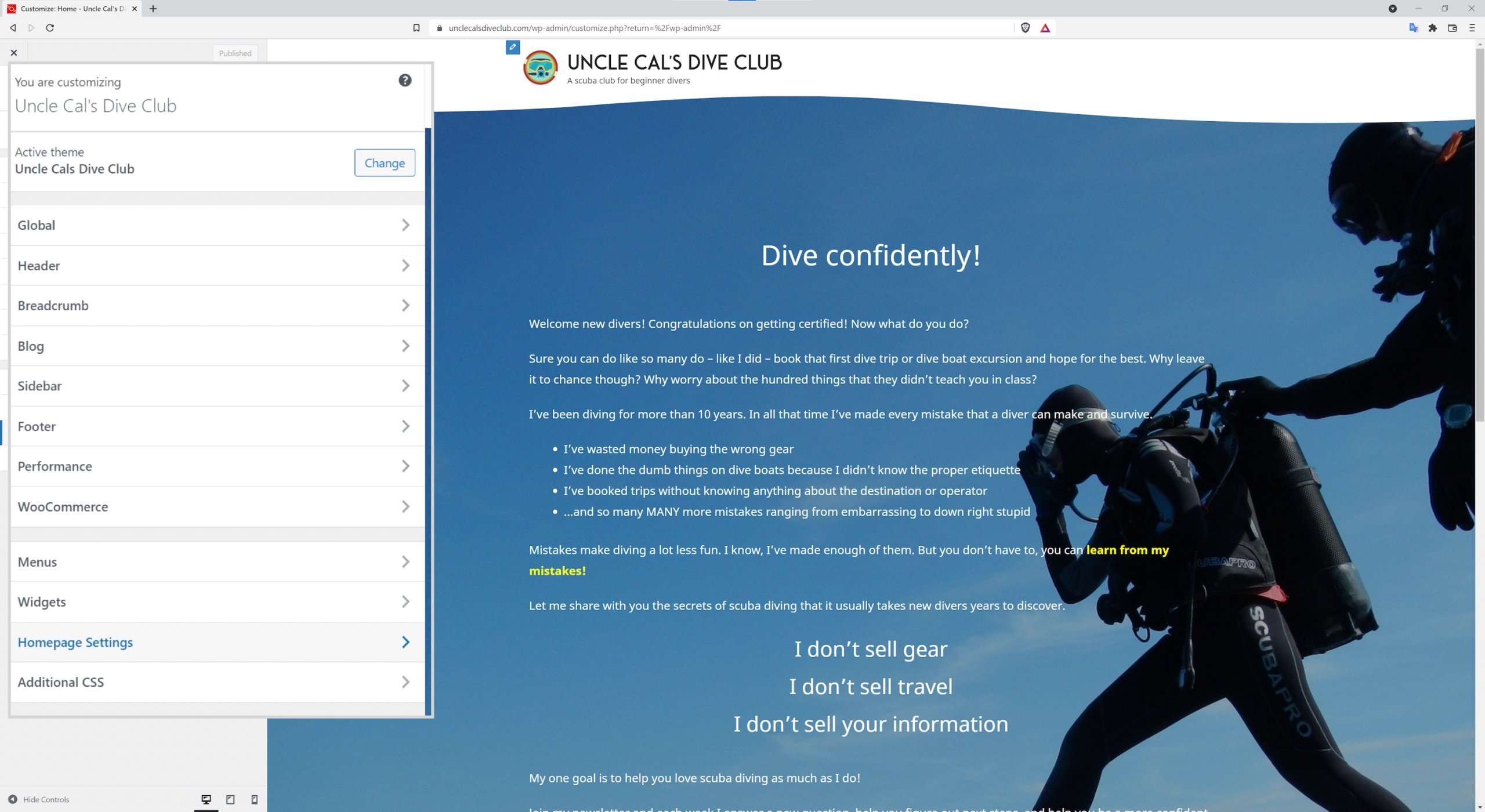Open a new browser tab with plus icon
1485x812 pixels.
pyautogui.click(x=153, y=9)
